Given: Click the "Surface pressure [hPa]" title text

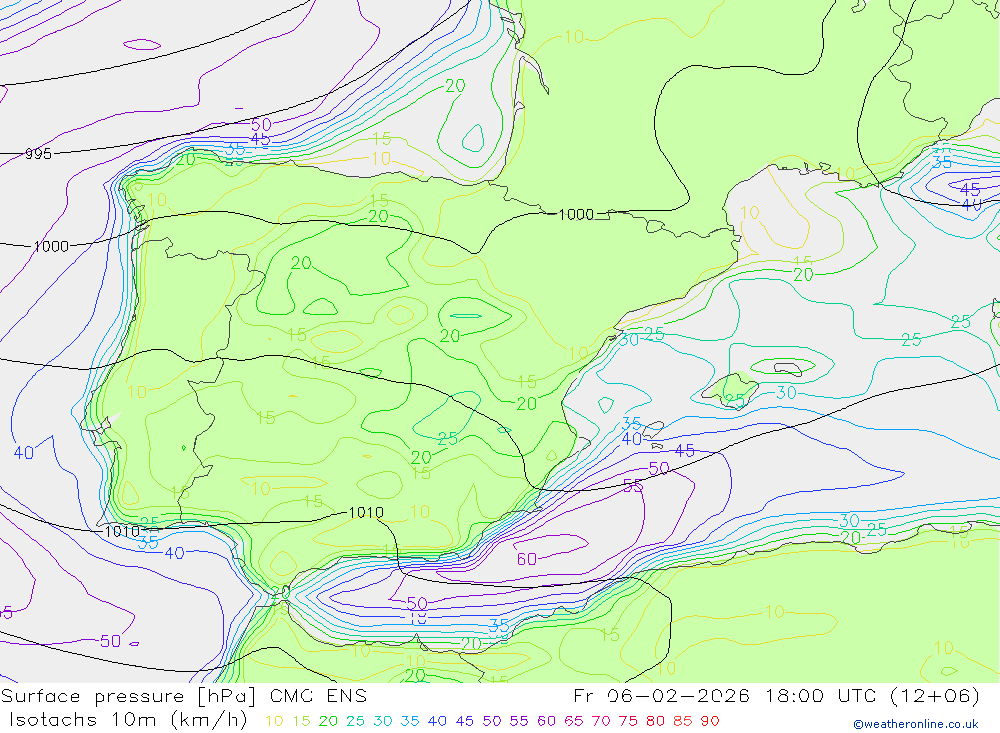Looking at the screenshot, I should point(128,696).
